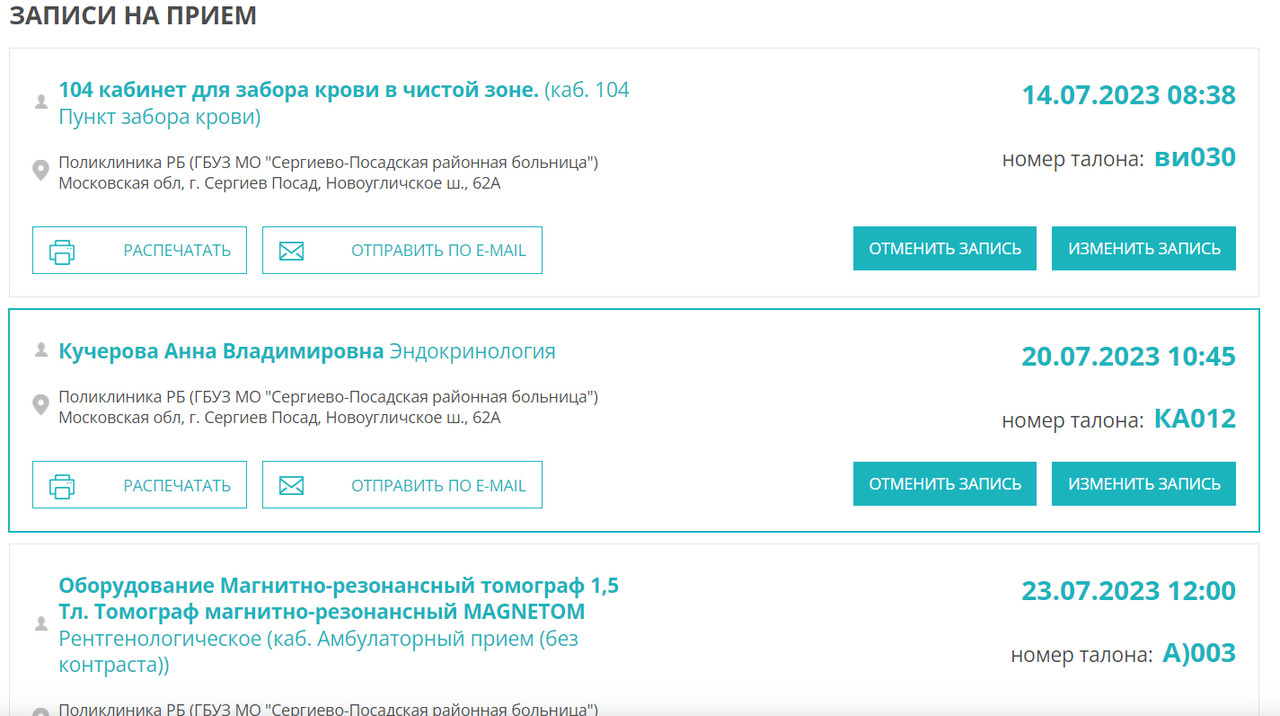This screenshot has height=716, width=1280.
Task: Cancel the 20.07.2023 10:45 appointment
Action: 945,484
